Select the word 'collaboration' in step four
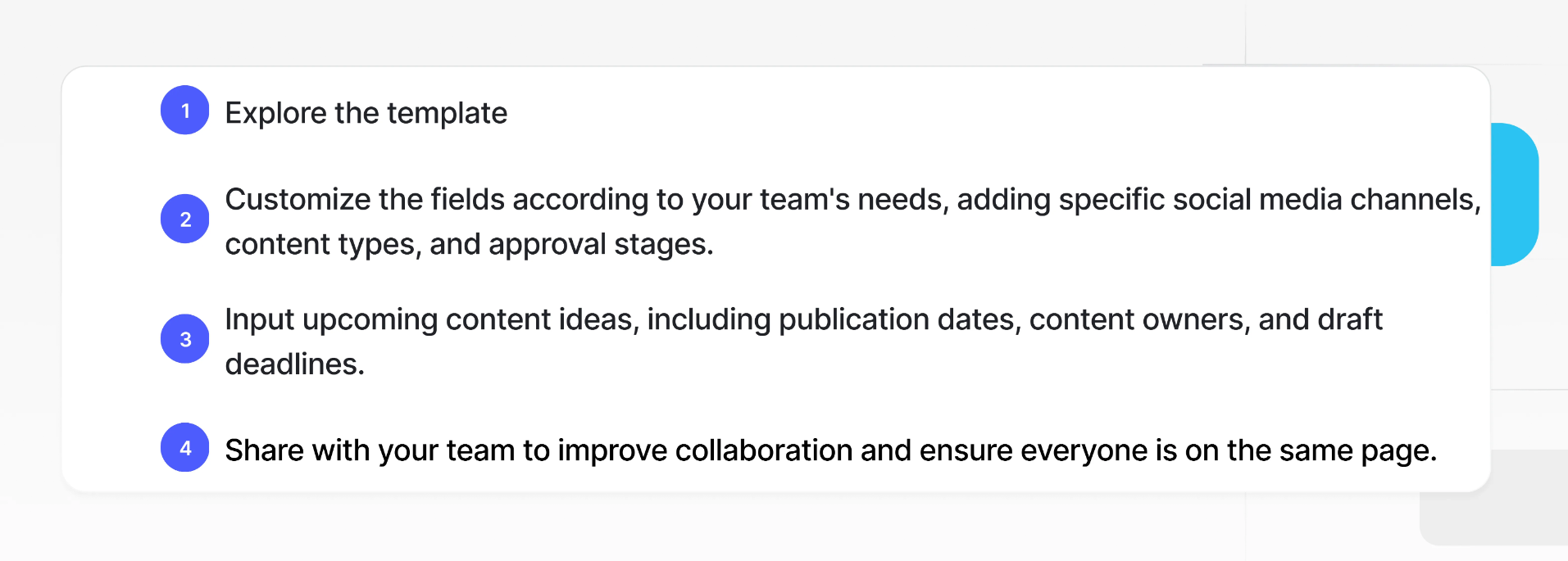 click(764, 450)
